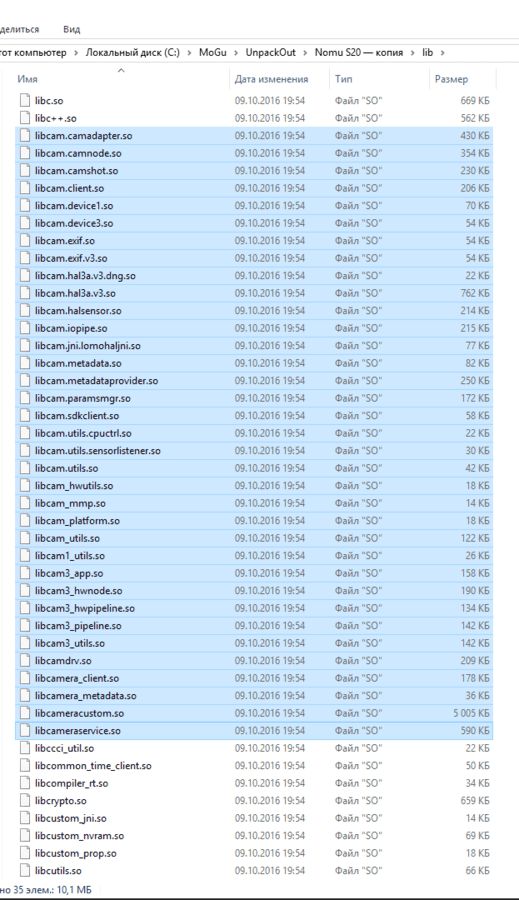Click the libcameracustom.so file icon

point(24,713)
